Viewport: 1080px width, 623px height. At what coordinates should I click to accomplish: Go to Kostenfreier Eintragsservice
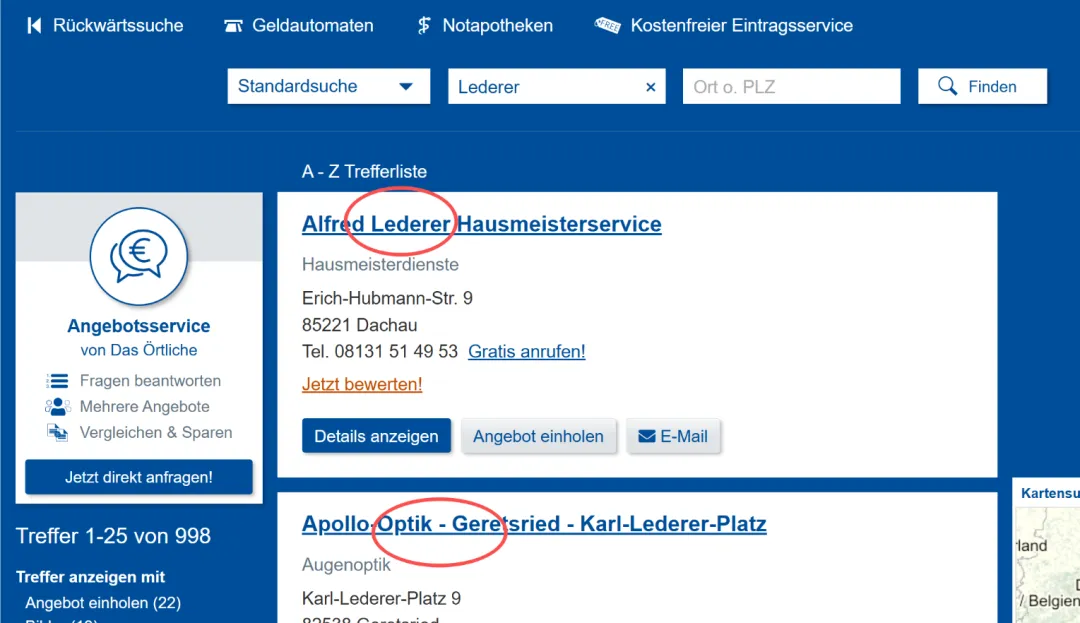pyautogui.click(x=741, y=26)
